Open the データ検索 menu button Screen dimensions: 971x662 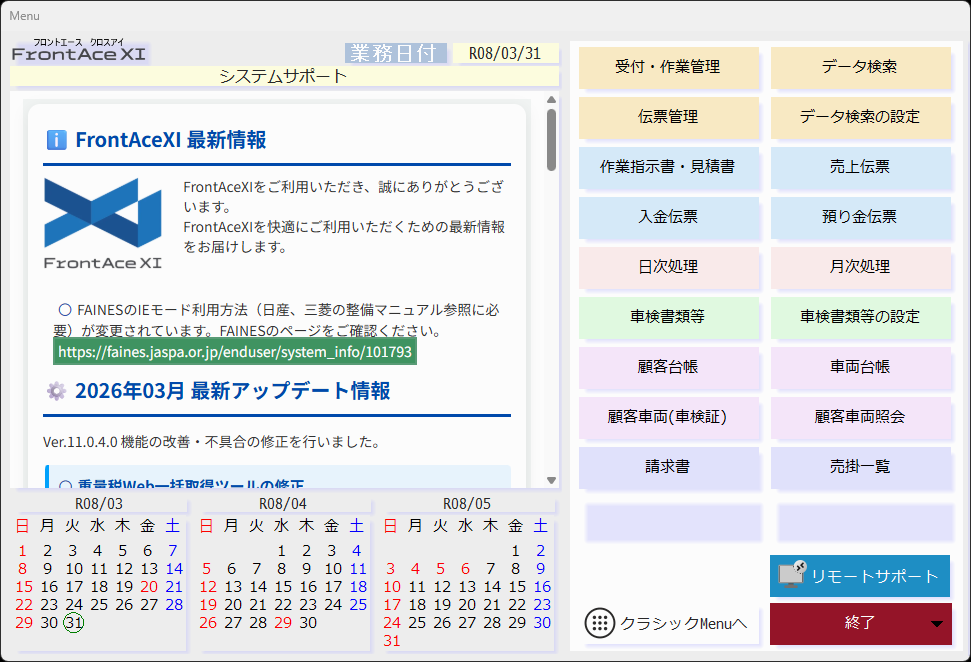point(859,67)
